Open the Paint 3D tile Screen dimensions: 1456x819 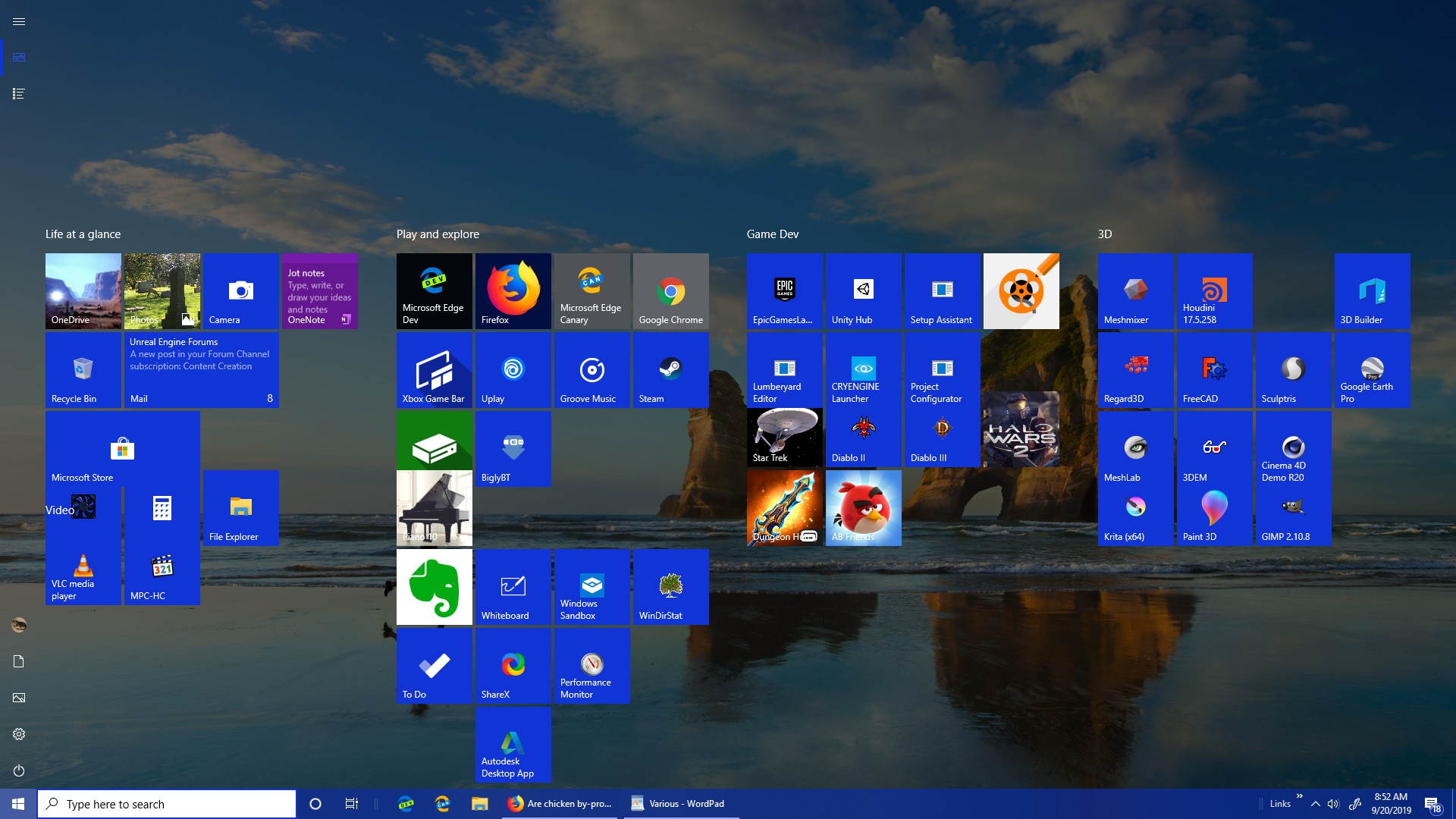(x=1214, y=517)
